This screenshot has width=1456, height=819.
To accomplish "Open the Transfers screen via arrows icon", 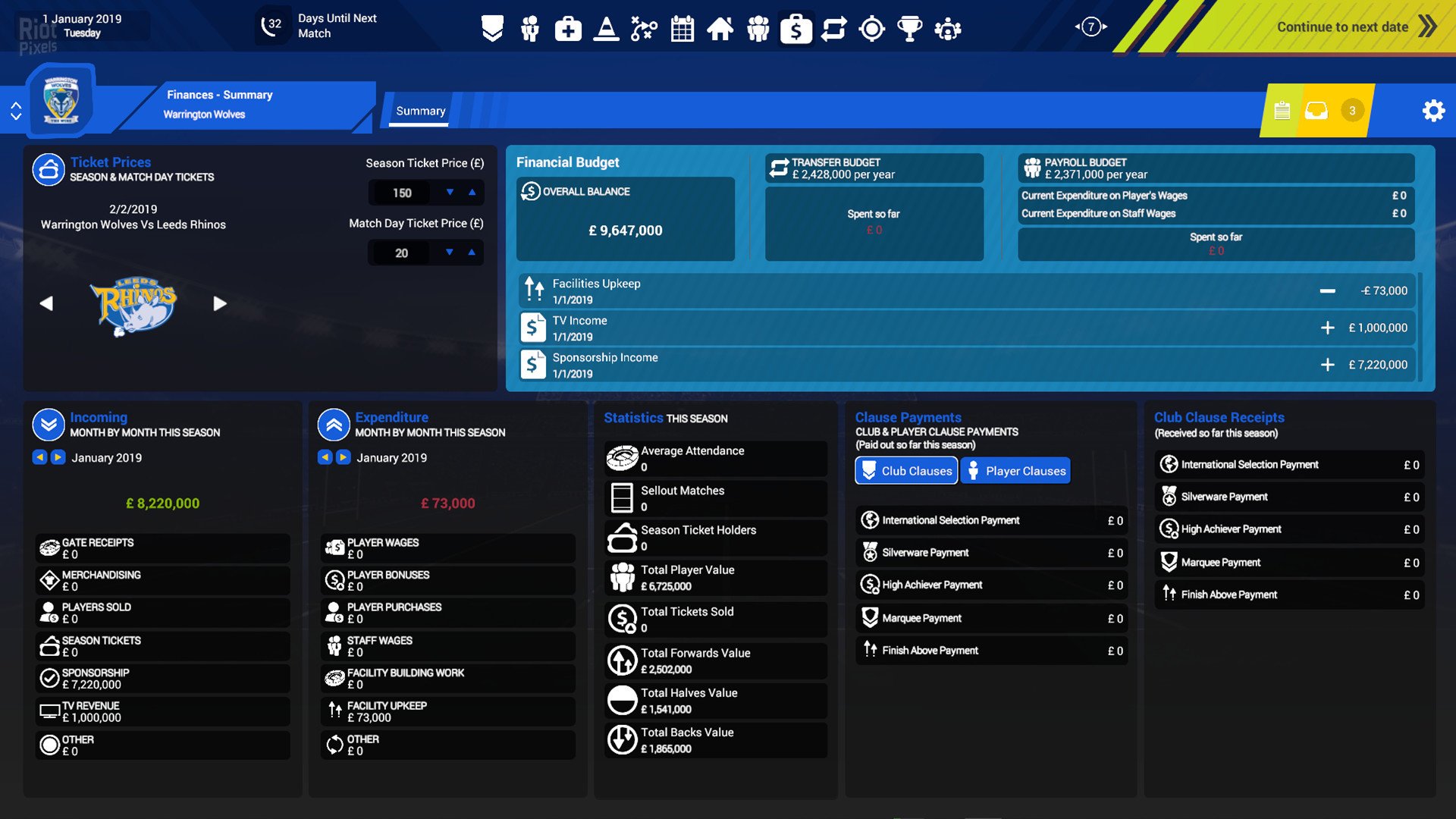I will pos(833,28).
